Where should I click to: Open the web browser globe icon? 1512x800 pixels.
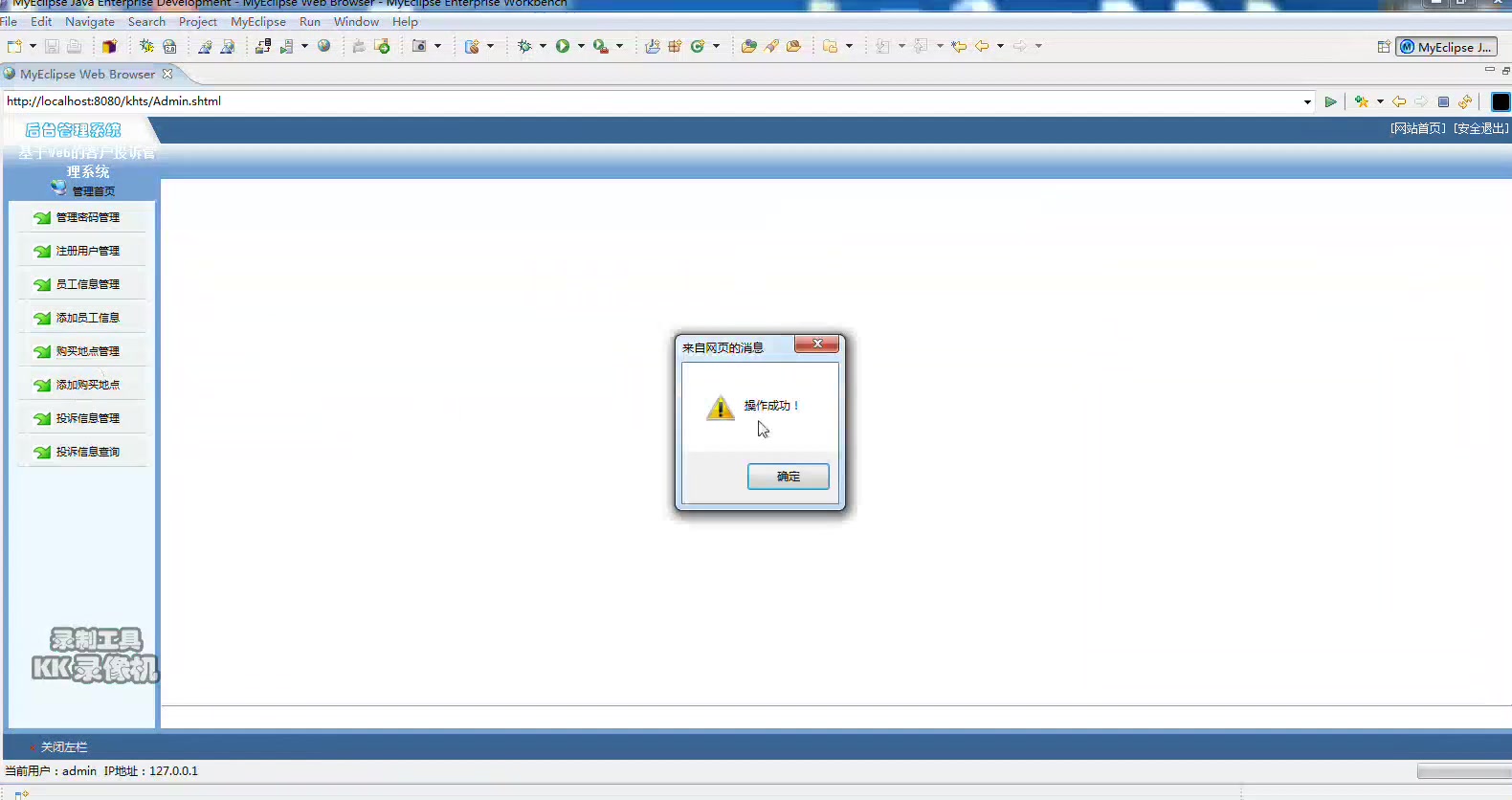tap(324, 46)
